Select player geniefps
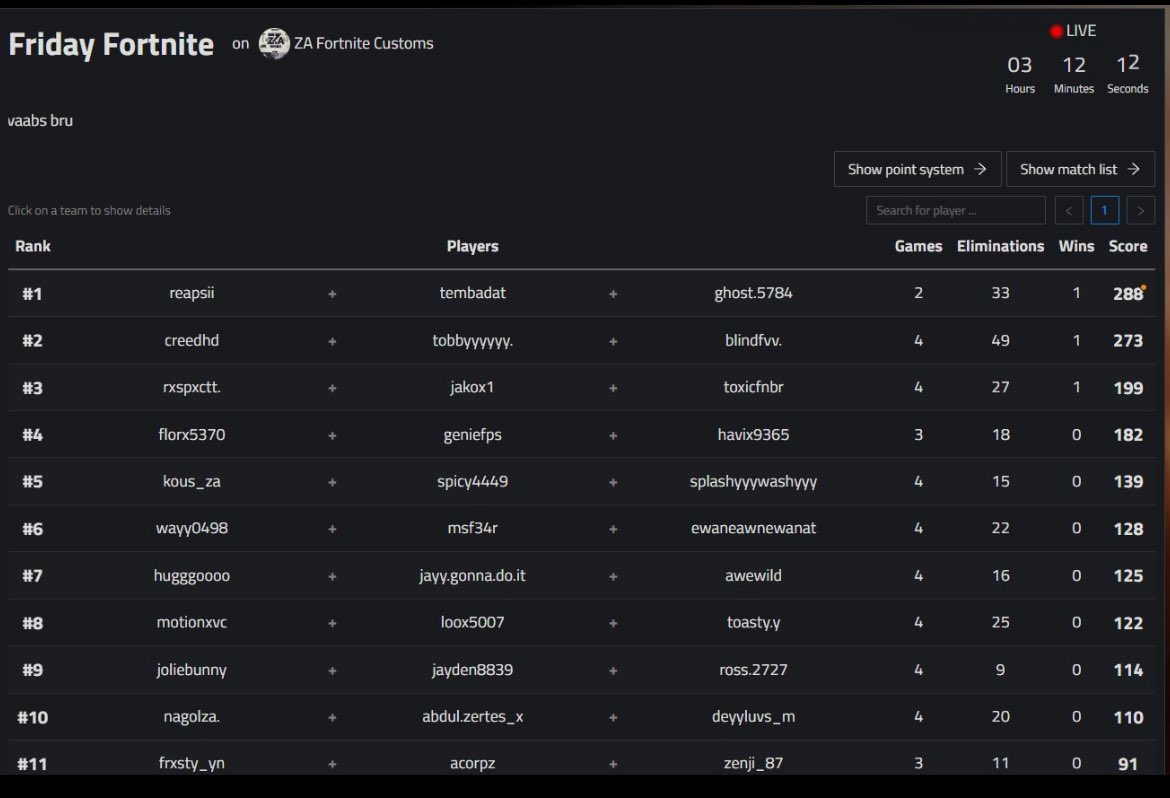 tap(472, 435)
